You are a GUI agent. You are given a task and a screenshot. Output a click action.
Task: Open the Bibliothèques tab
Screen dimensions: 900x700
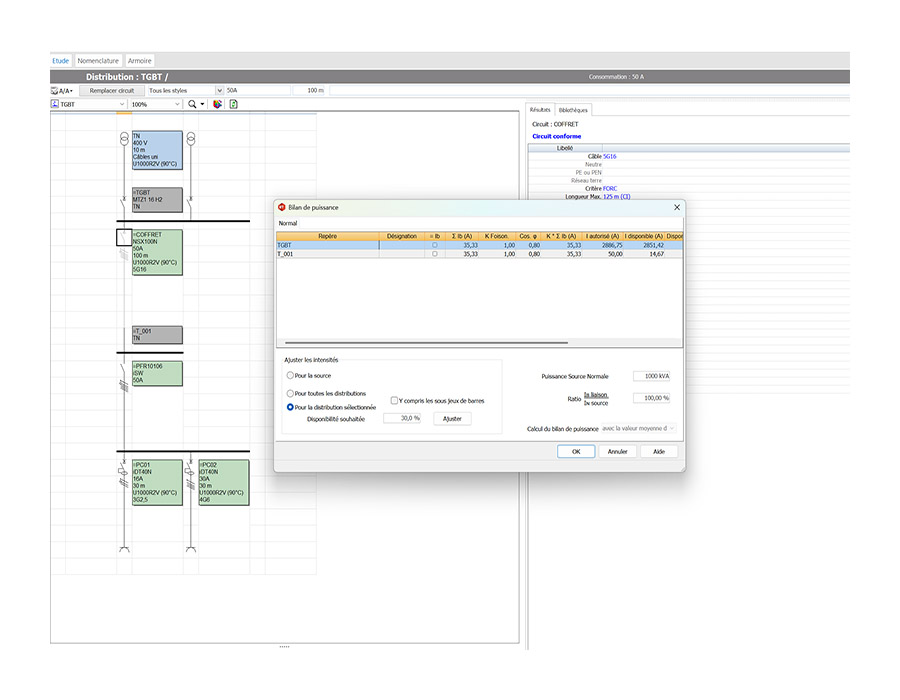[x=574, y=110]
